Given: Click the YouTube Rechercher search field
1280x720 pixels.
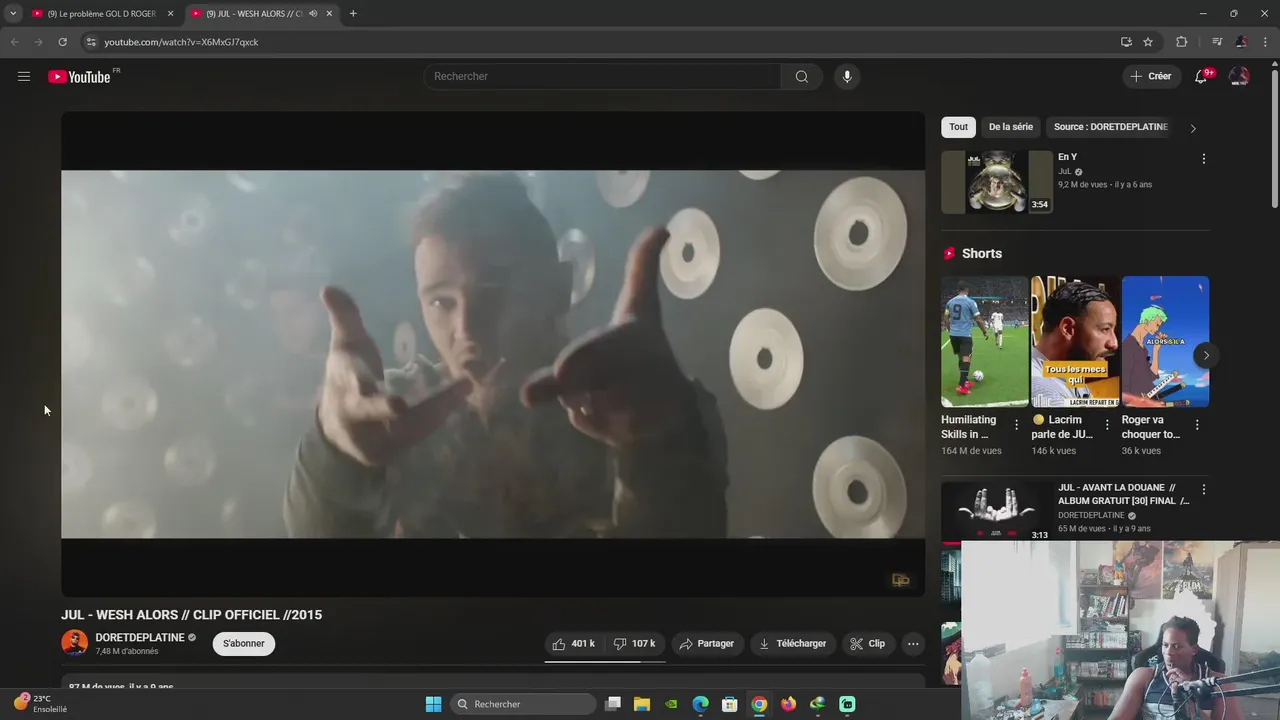Looking at the screenshot, I should pyautogui.click(x=602, y=76).
